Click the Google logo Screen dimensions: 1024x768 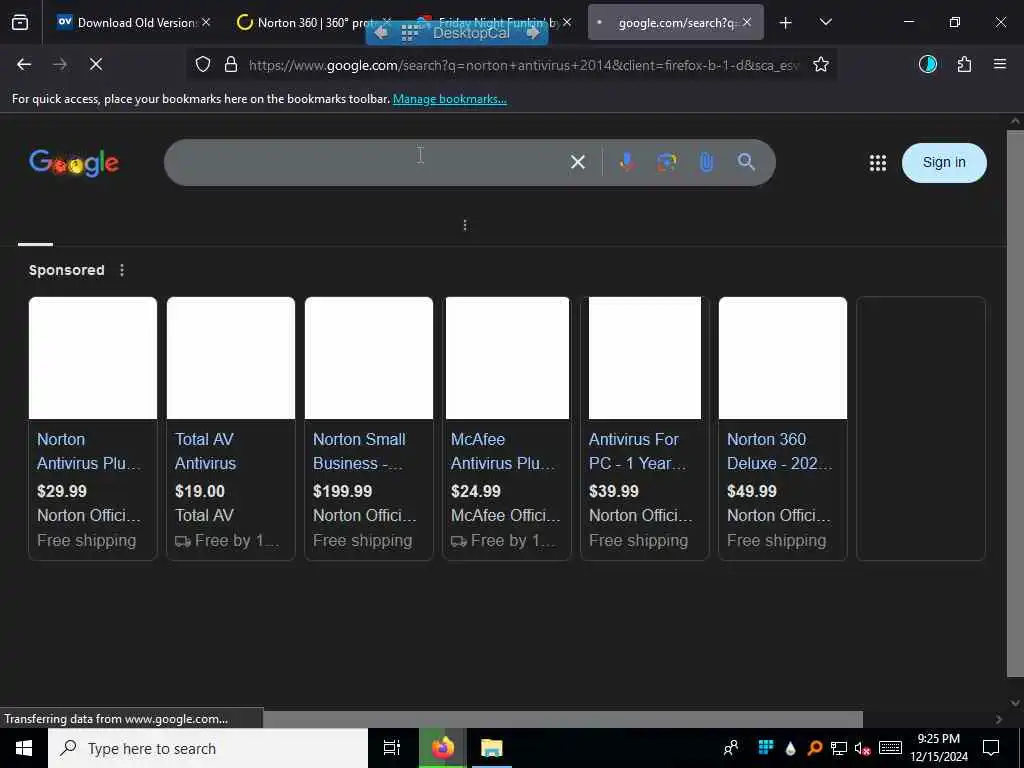[74, 163]
